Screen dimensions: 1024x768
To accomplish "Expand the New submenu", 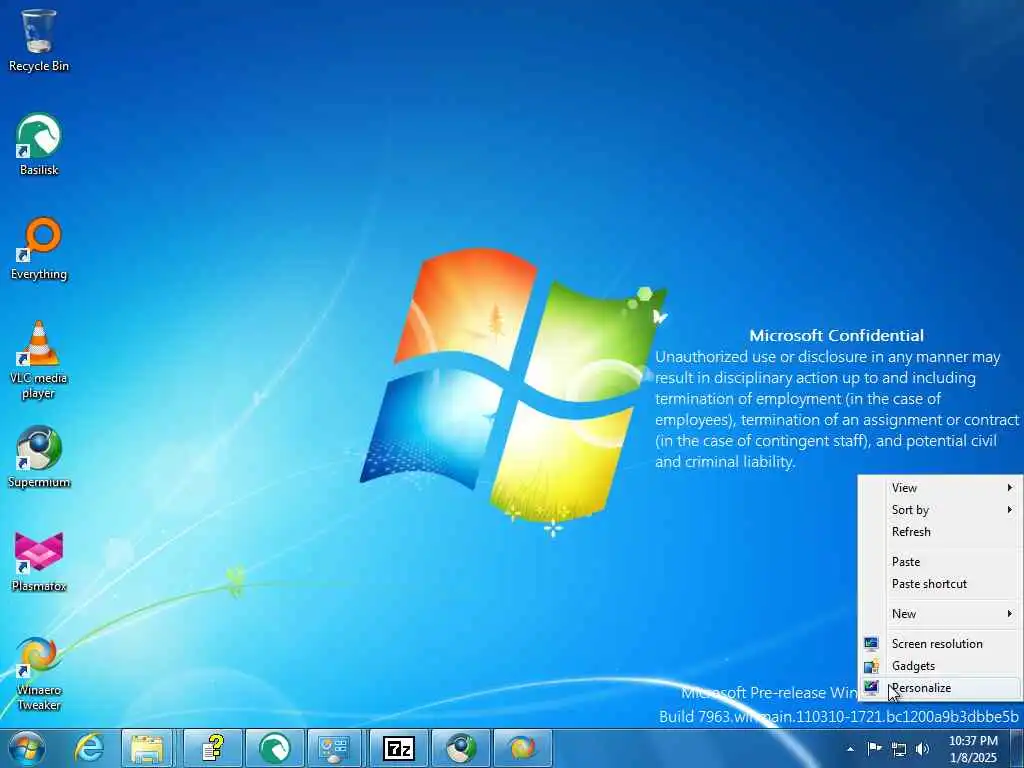I will (940, 614).
